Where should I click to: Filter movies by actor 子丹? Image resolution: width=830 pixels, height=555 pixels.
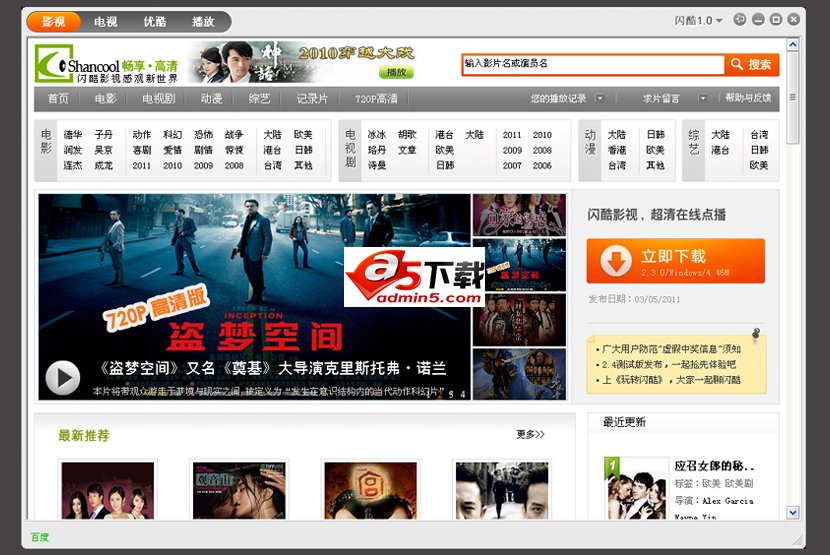click(x=104, y=135)
